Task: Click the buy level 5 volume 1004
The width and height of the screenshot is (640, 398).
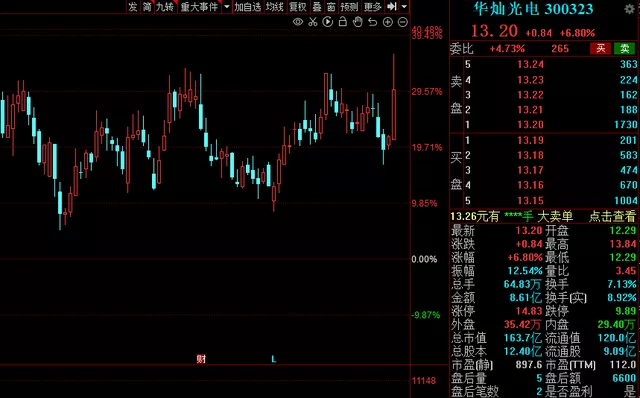Action: pos(626,200)
